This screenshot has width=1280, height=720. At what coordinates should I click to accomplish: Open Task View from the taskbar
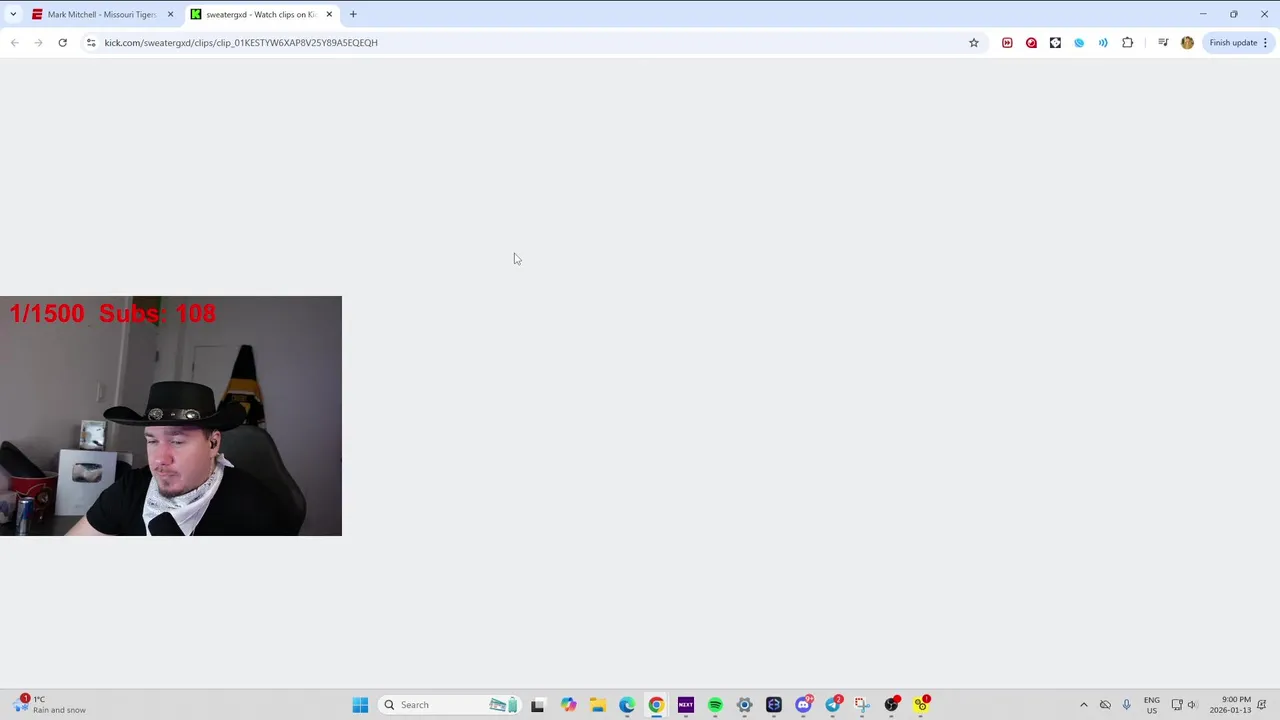pos(537,705)
